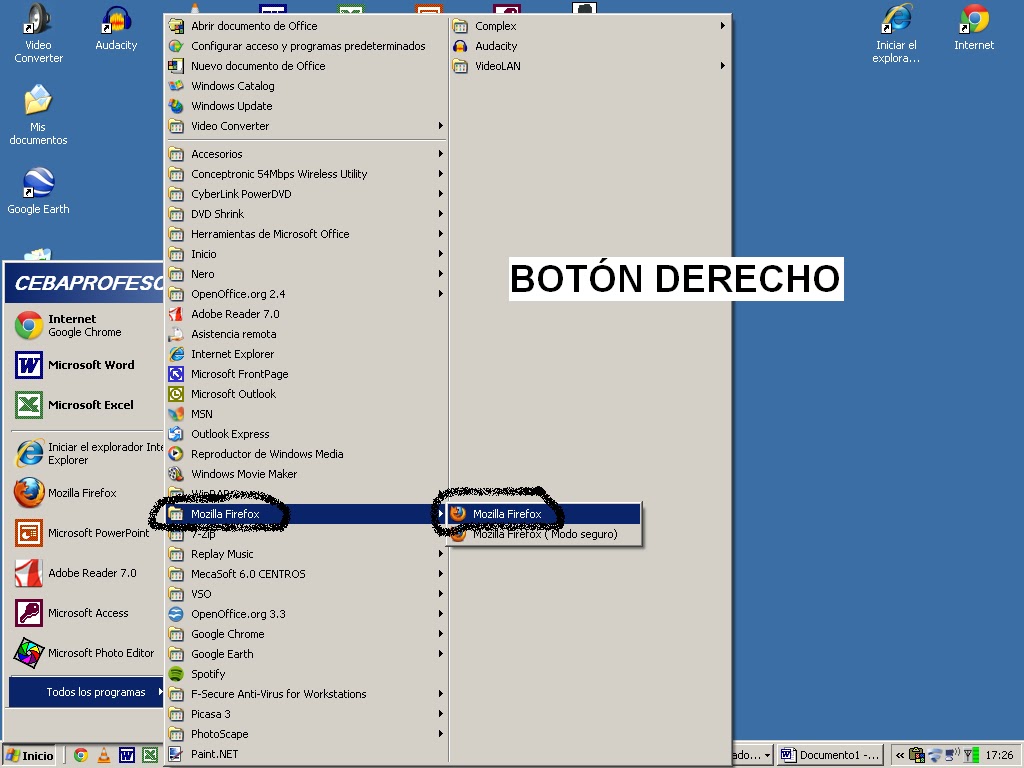Launch Microsoft Excel from the Start menu

click(85, 405)
